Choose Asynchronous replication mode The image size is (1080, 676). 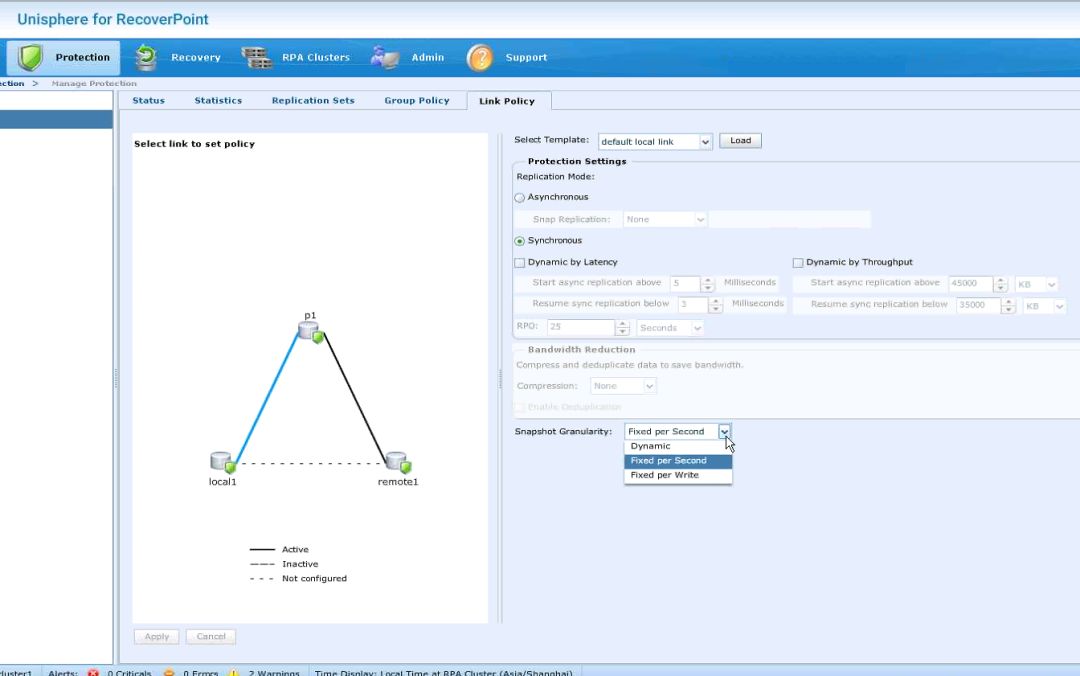[520, 198]
